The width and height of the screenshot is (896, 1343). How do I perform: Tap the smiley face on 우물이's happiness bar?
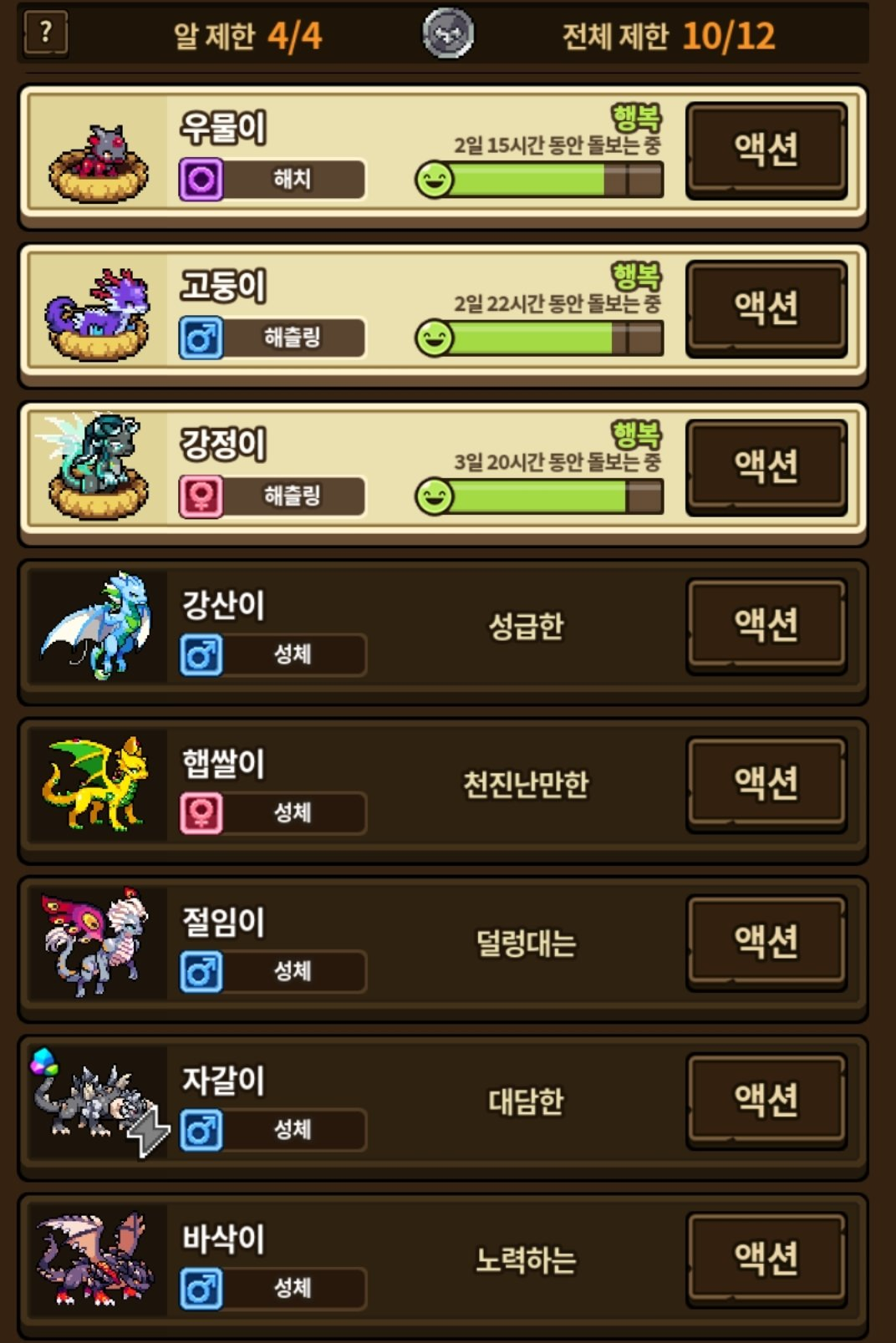[435, 180]
